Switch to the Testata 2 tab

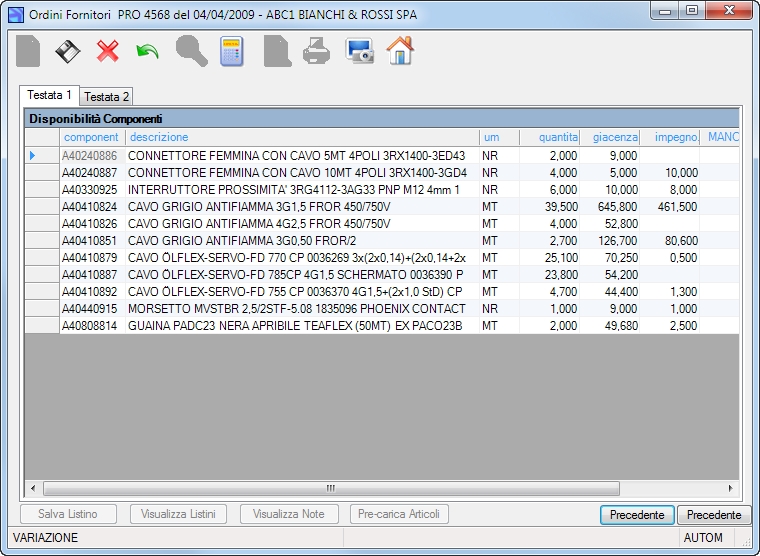tap(106, 97)
